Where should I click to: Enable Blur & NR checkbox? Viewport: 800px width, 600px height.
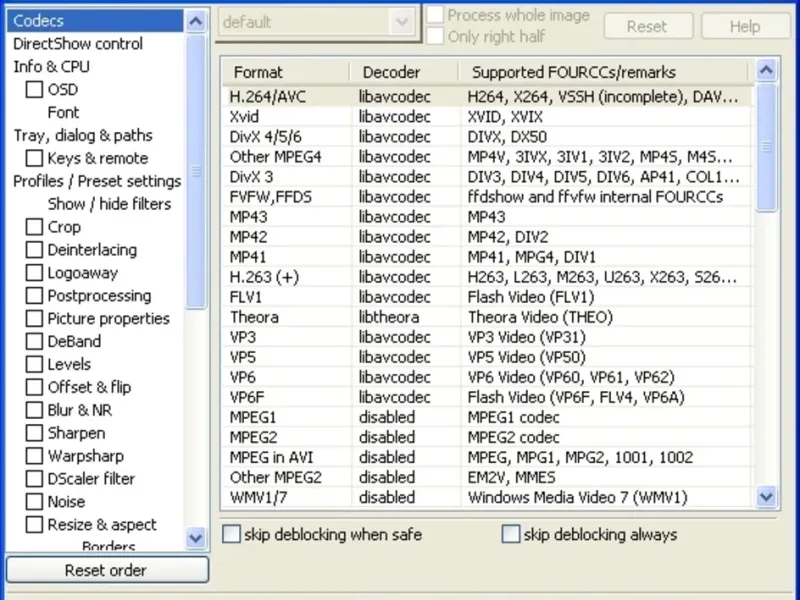point(34,410)
